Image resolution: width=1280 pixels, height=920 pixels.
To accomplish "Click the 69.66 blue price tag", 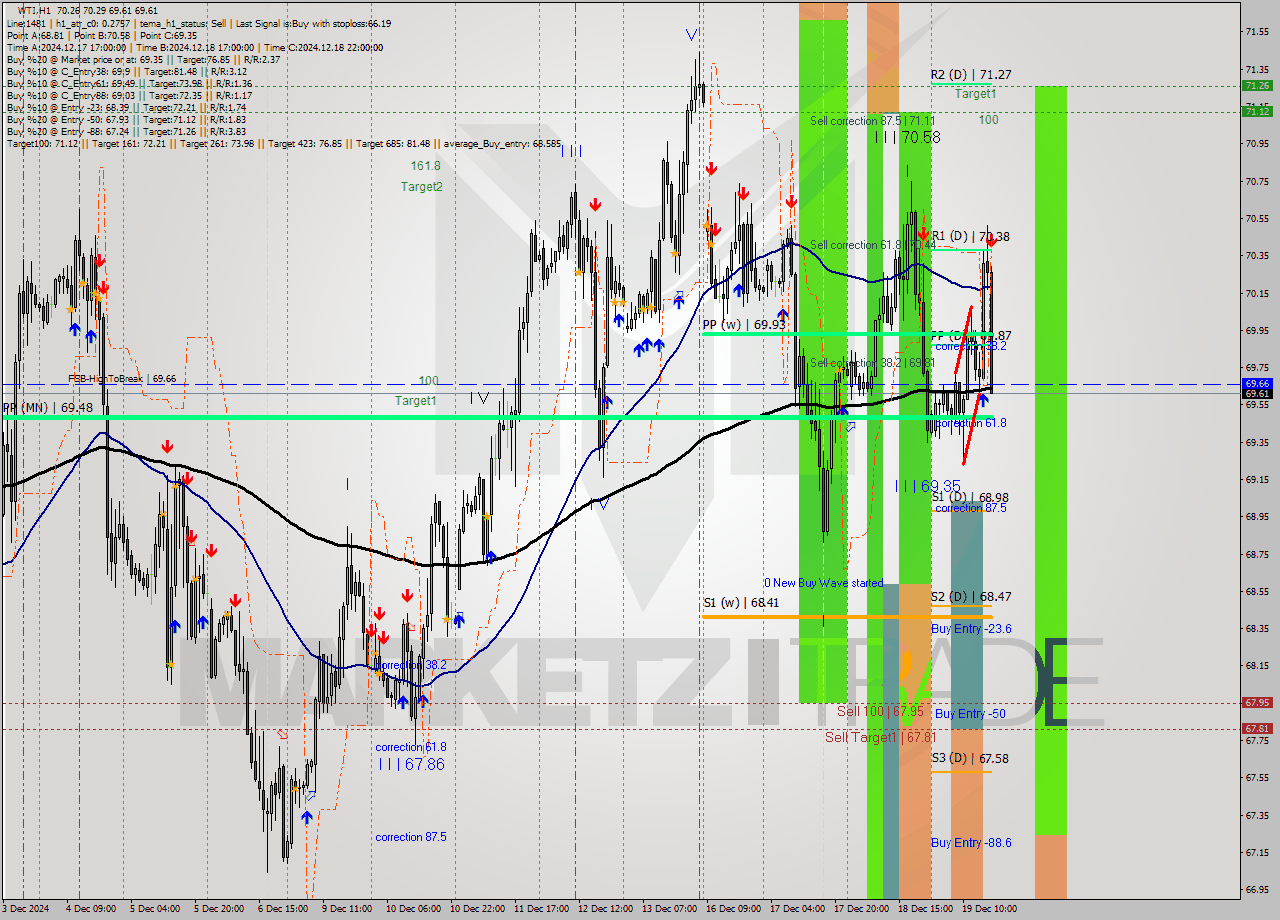I will tap(1257, 383).
